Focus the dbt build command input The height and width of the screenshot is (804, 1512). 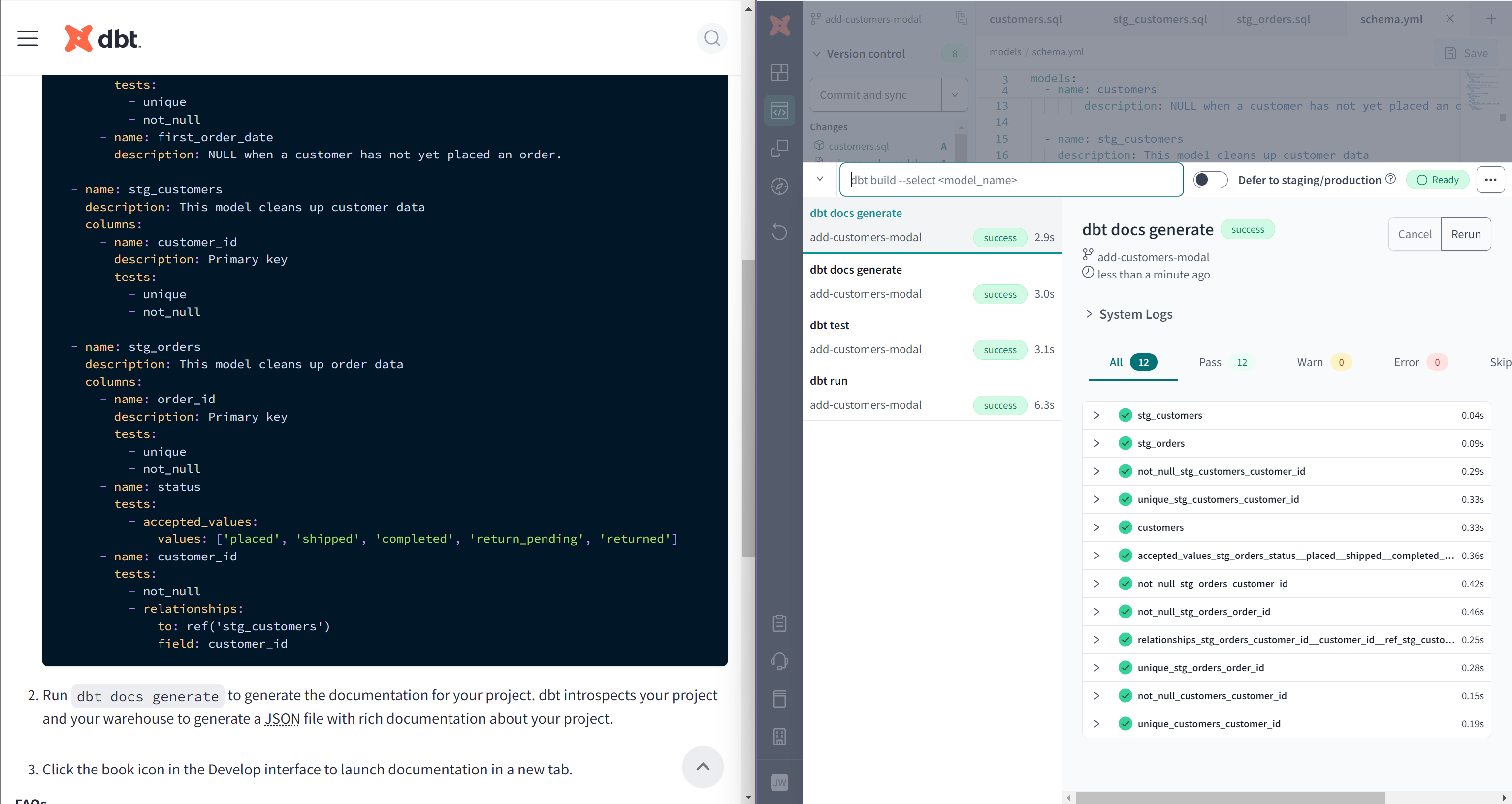click(x=1011, y=180)
